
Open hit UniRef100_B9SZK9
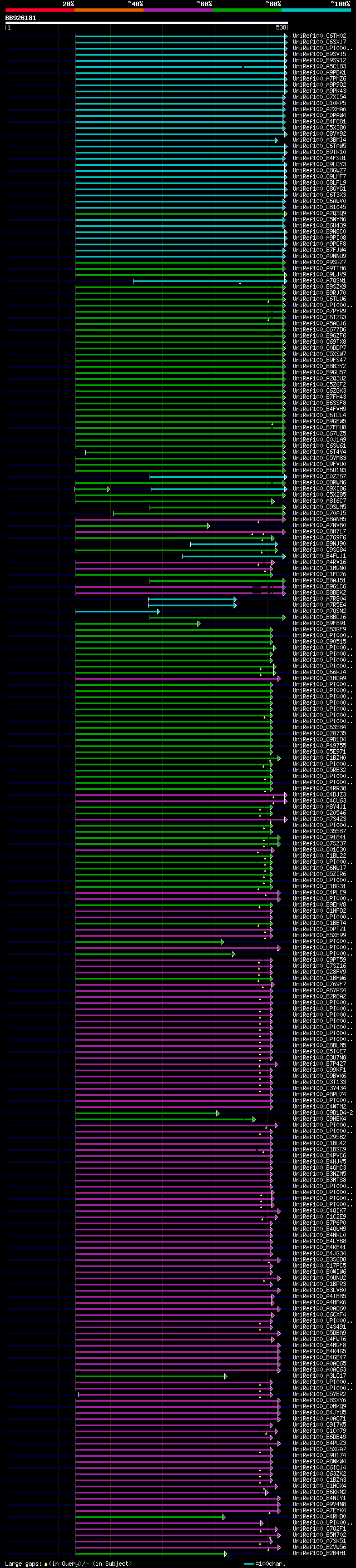tap(319, 286)
